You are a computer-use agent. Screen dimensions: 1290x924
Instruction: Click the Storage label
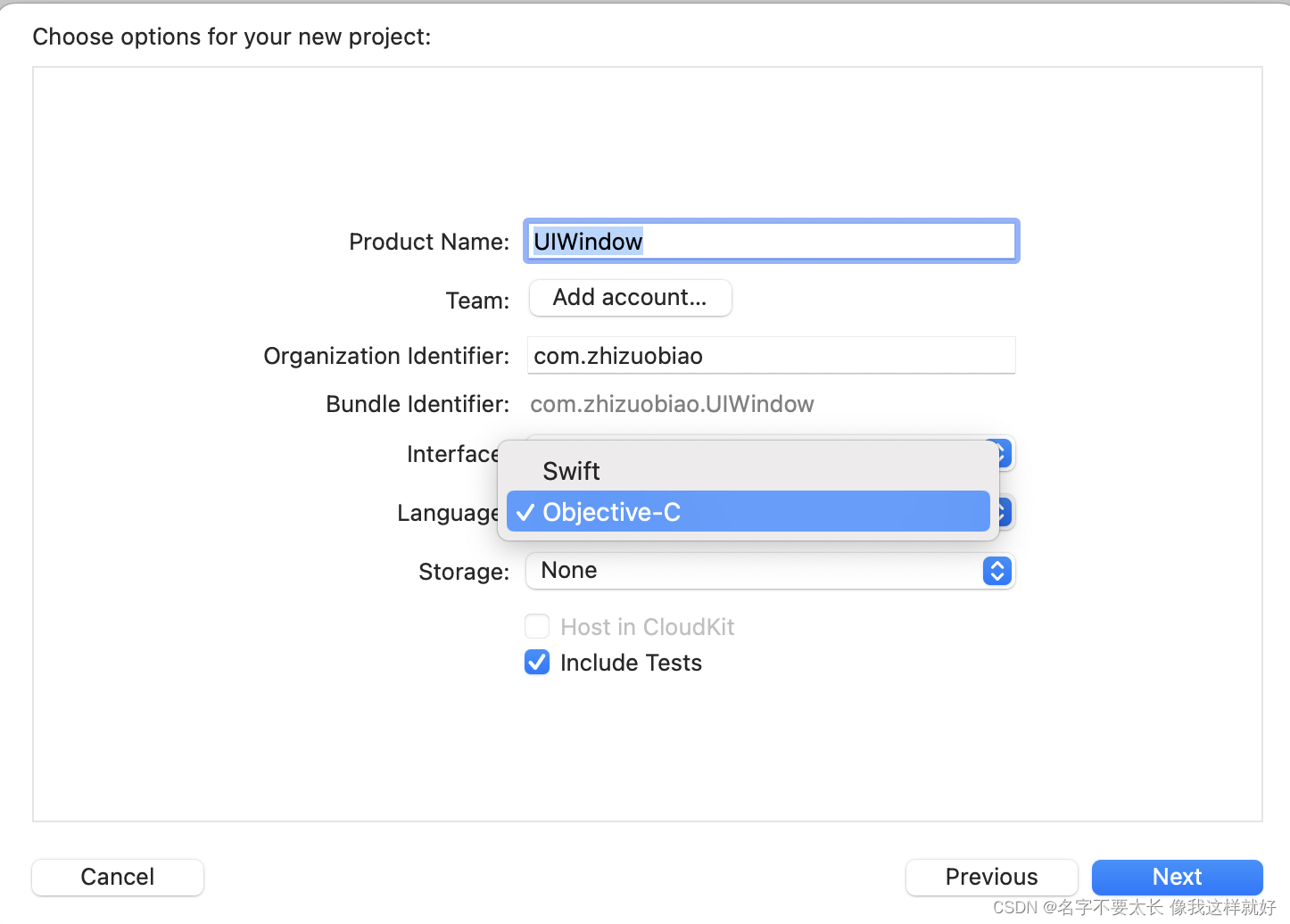[463, 572]
